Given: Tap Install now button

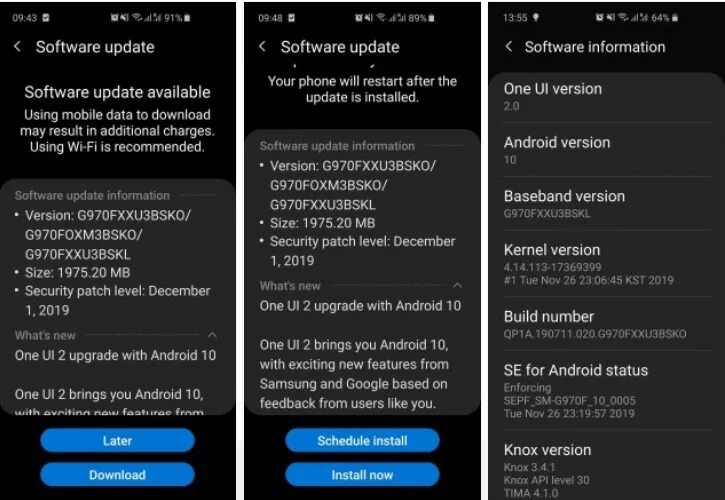Looking at the screenshot, I should point(362,475).
